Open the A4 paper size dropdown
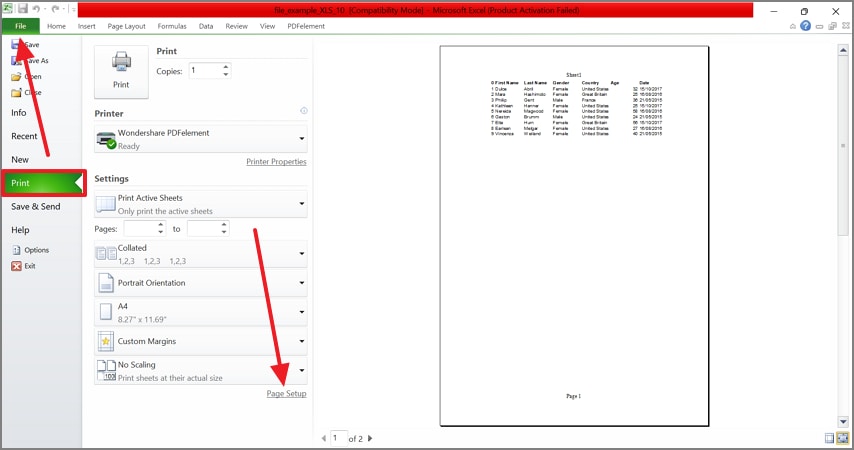The height and width of the screenshot is (450, 854). coord(201,312)
